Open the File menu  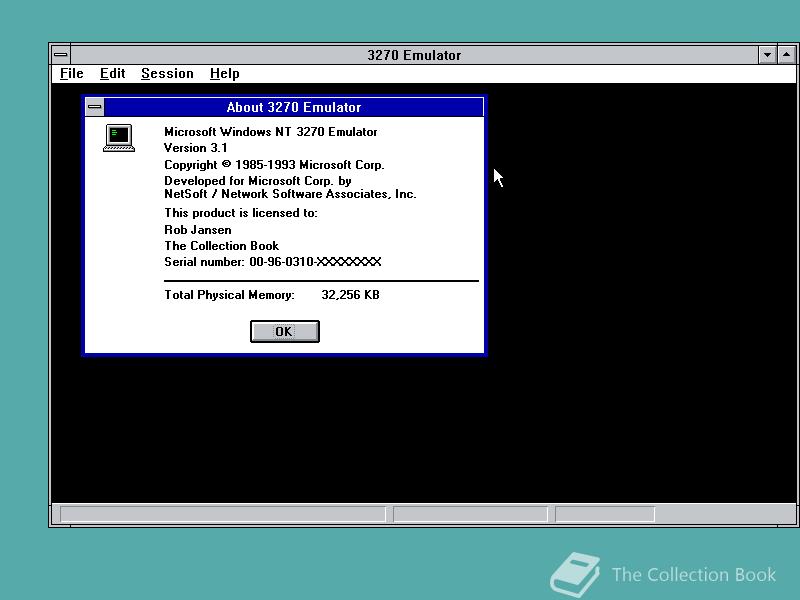[71, 73]
